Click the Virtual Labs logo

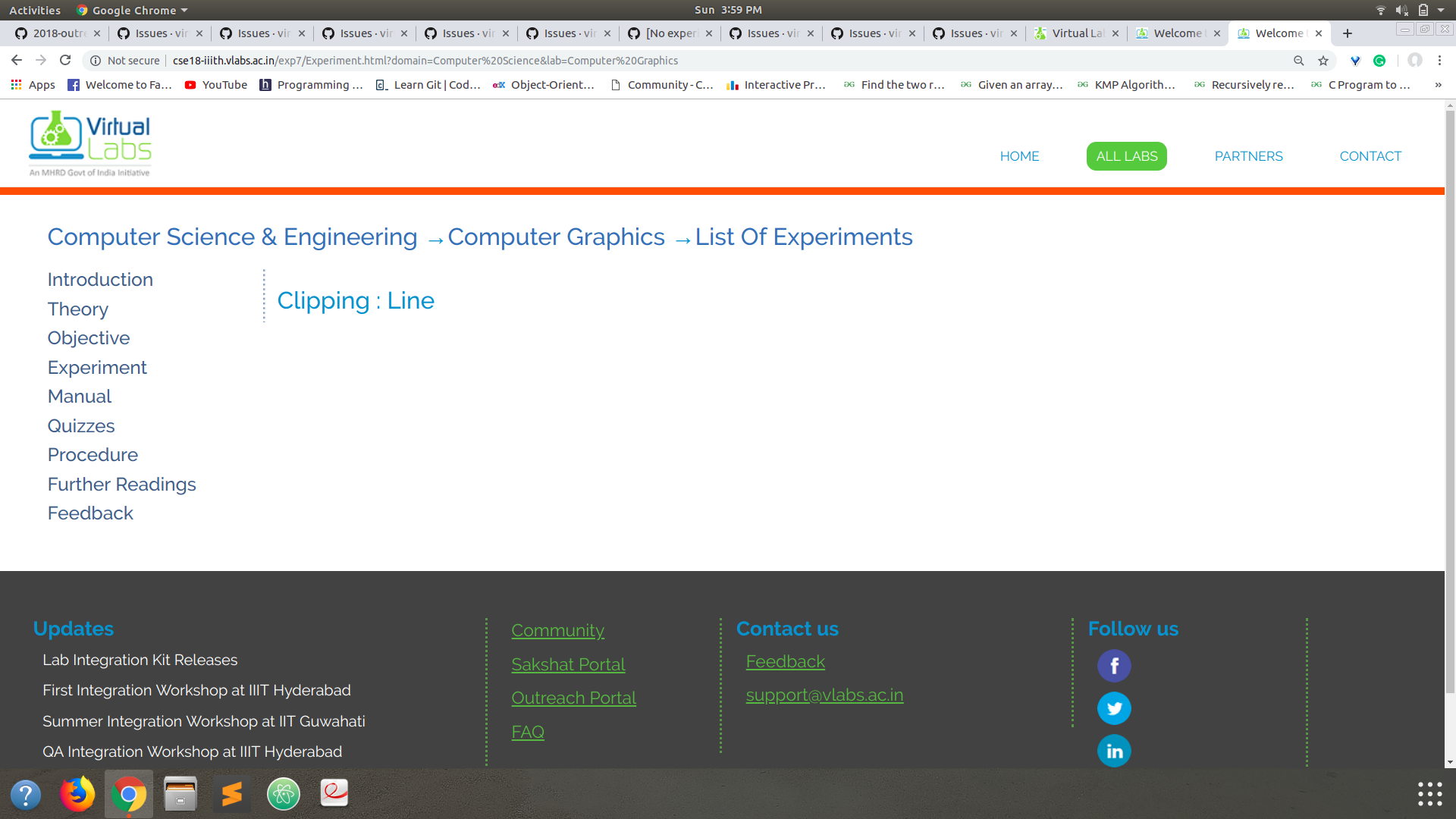[89, 143]
